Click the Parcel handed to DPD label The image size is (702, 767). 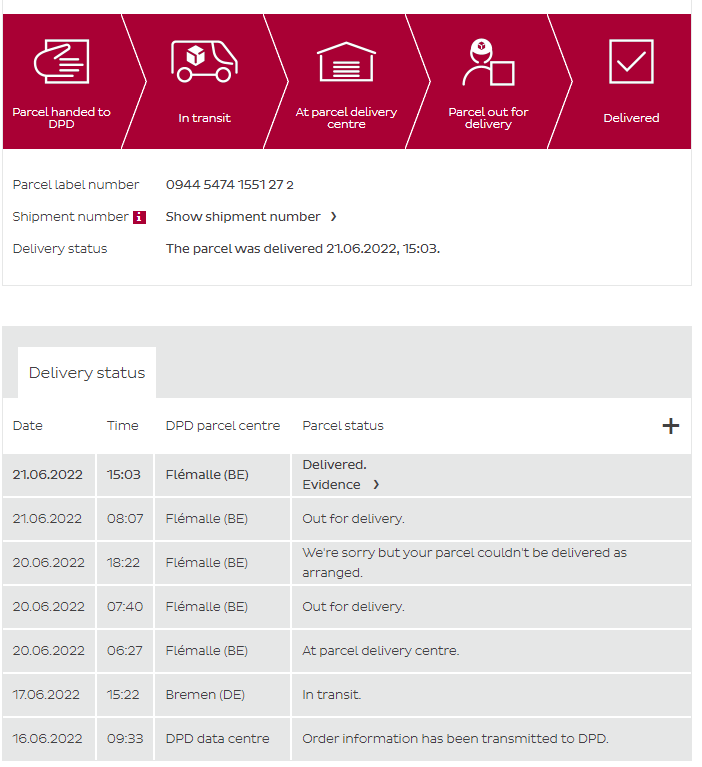[61, 118]
